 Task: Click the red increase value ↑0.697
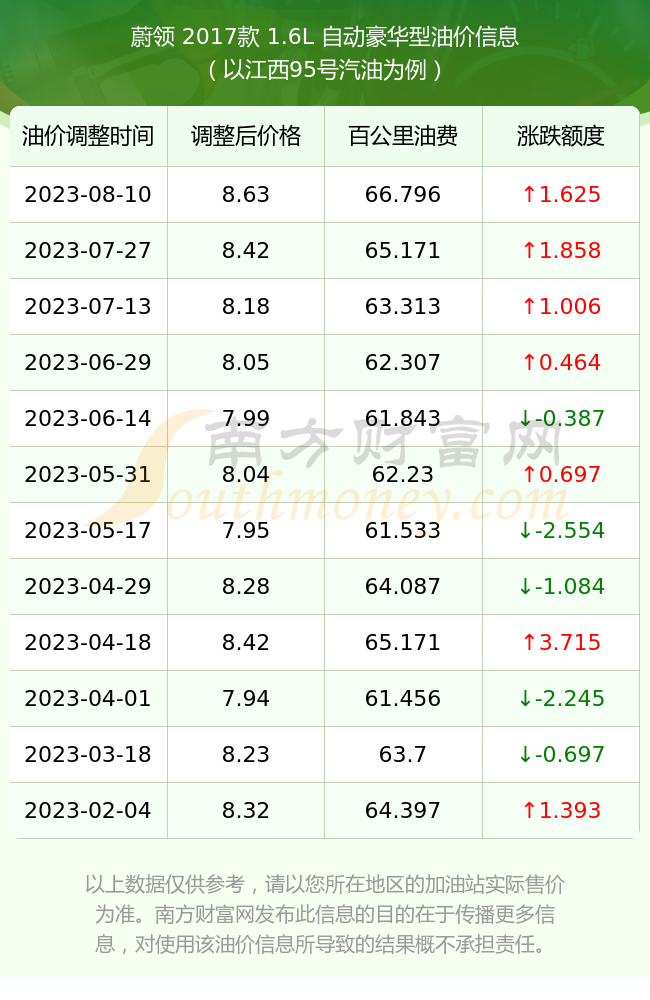[561, 475]
